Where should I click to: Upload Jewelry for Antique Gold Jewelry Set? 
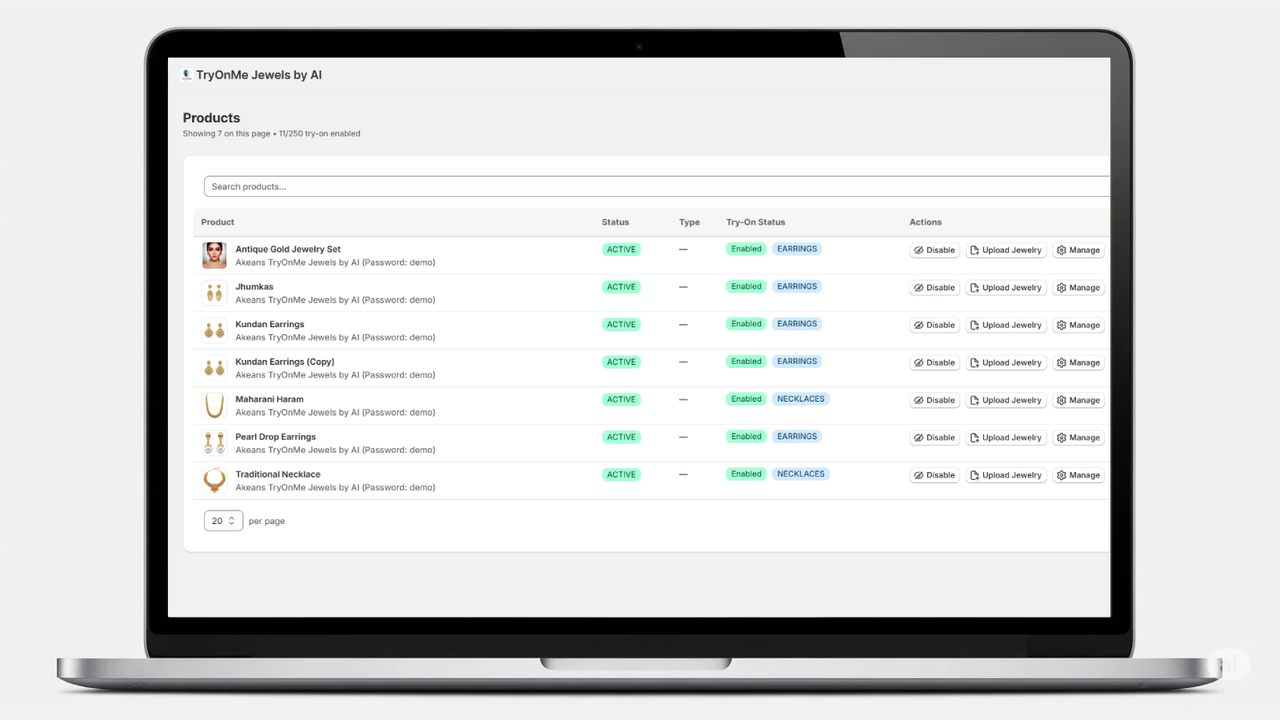click(x=1006, y=250)
